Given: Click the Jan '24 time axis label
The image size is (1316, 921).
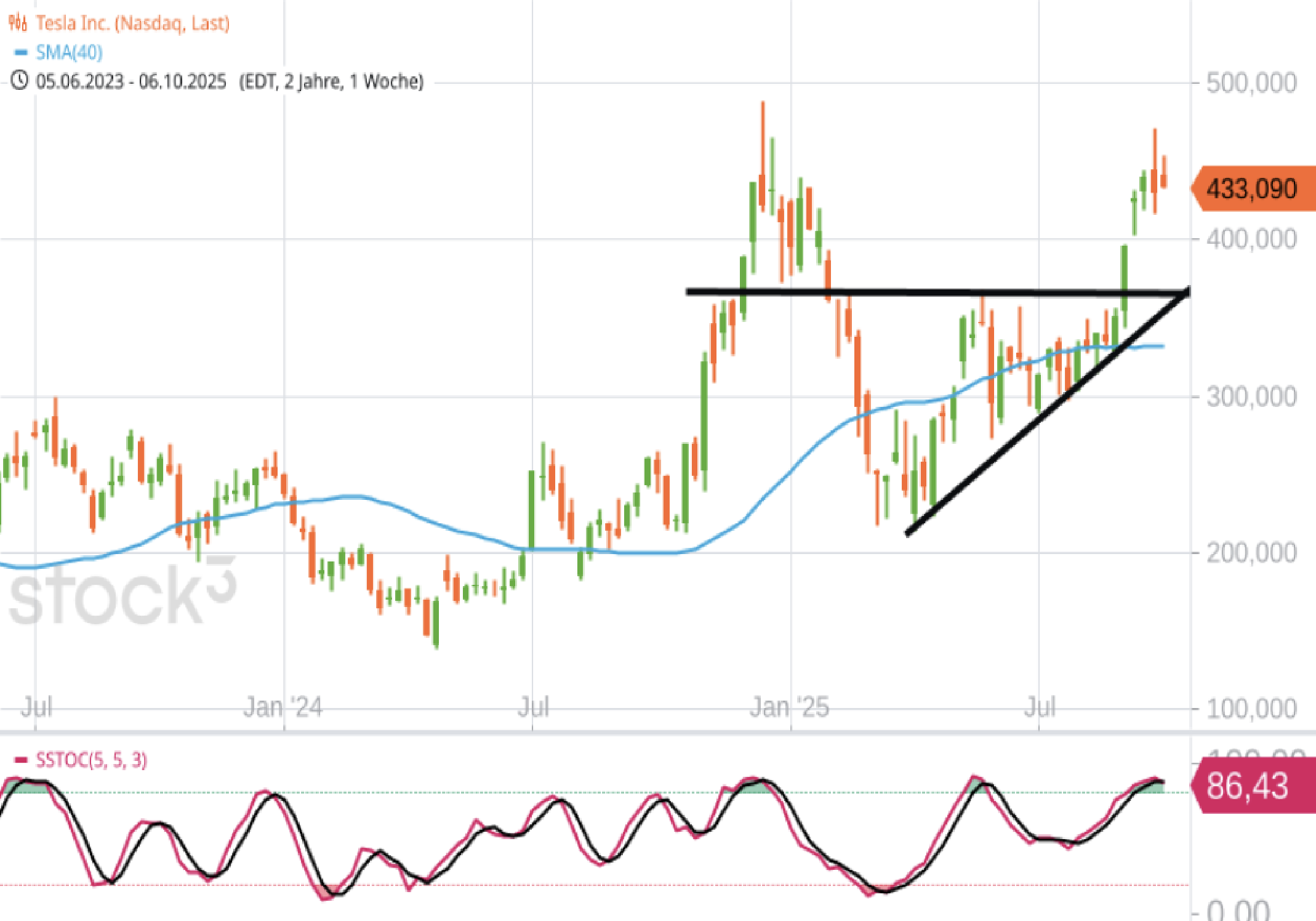Looking at the screenshot, I should click(x=283, y=707).
